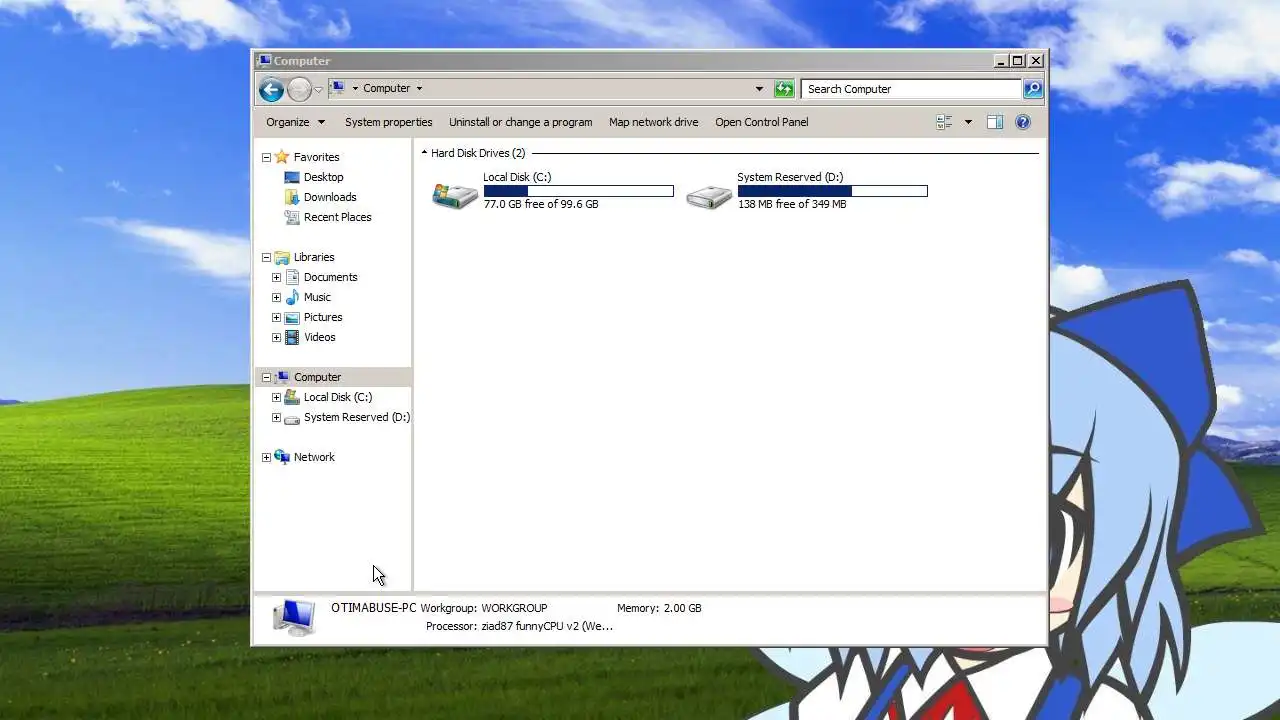This screenshot has width=1280, height=720.
Task: Expand the Videos library
Action: click(x=276, y=337)
